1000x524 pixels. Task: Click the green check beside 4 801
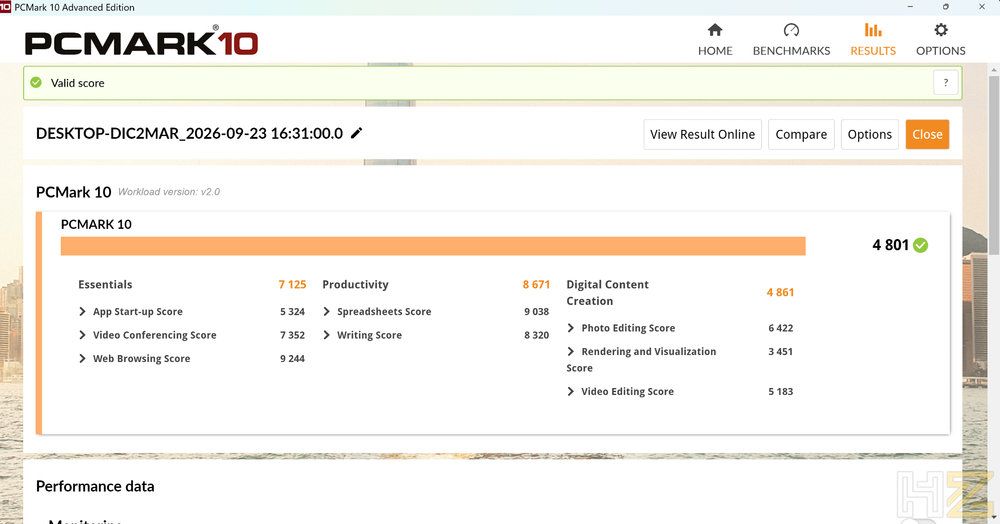pyautogui.click(x=920, y=245)
